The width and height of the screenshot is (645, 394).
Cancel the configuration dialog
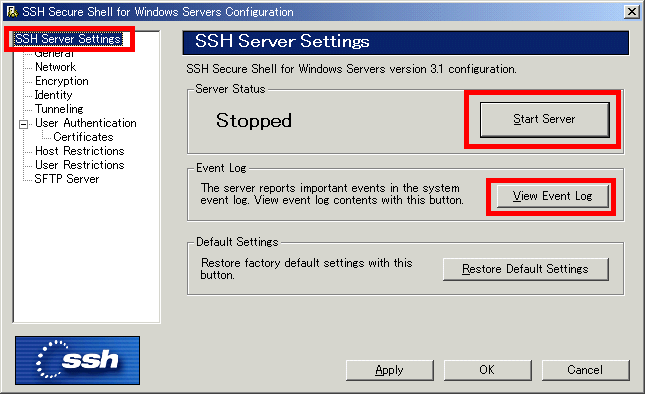tap(585, 370)
